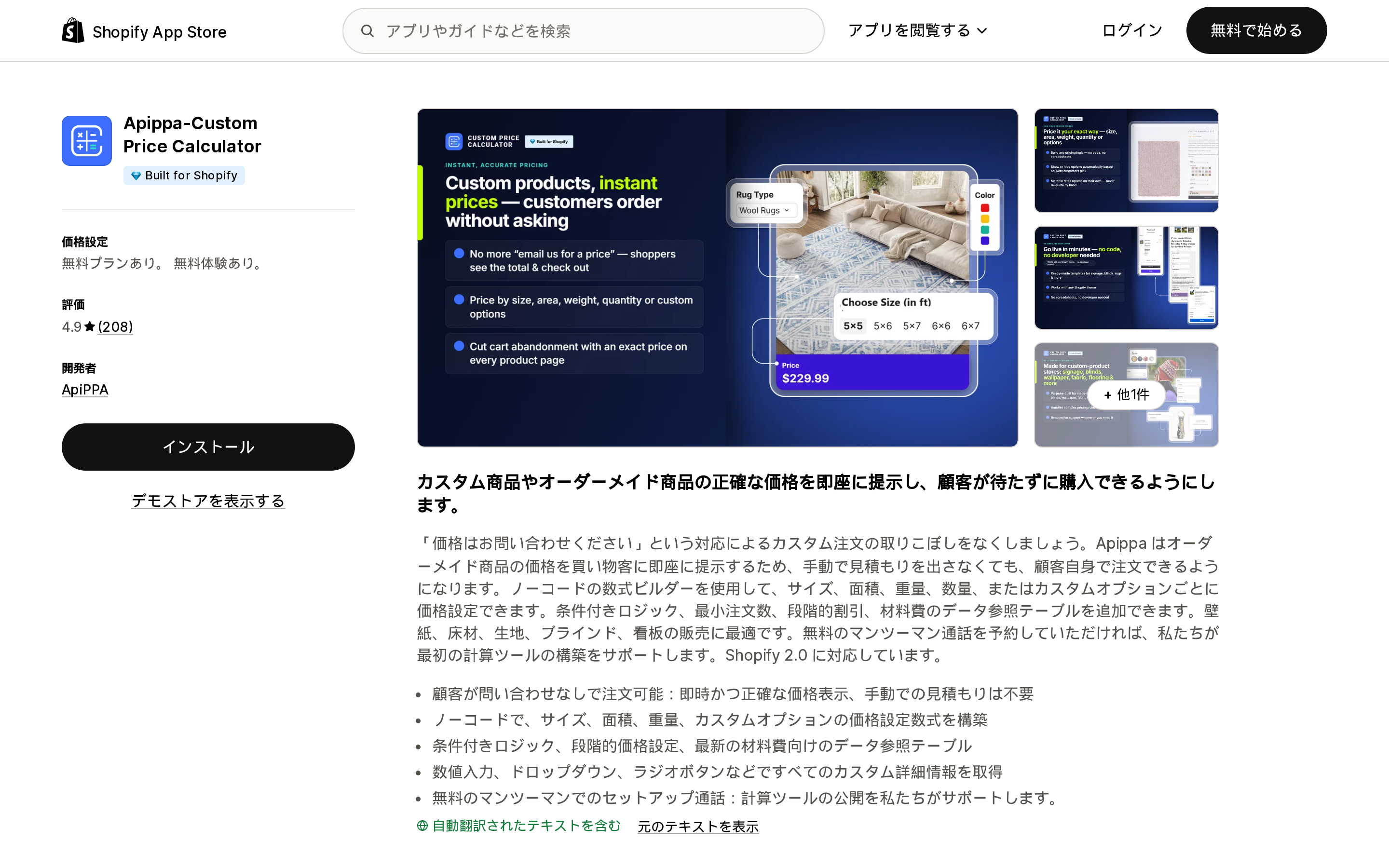This screenshot has width=1389, height=868.
Task: Click the 開発者 heading
Action: (79, 368)
